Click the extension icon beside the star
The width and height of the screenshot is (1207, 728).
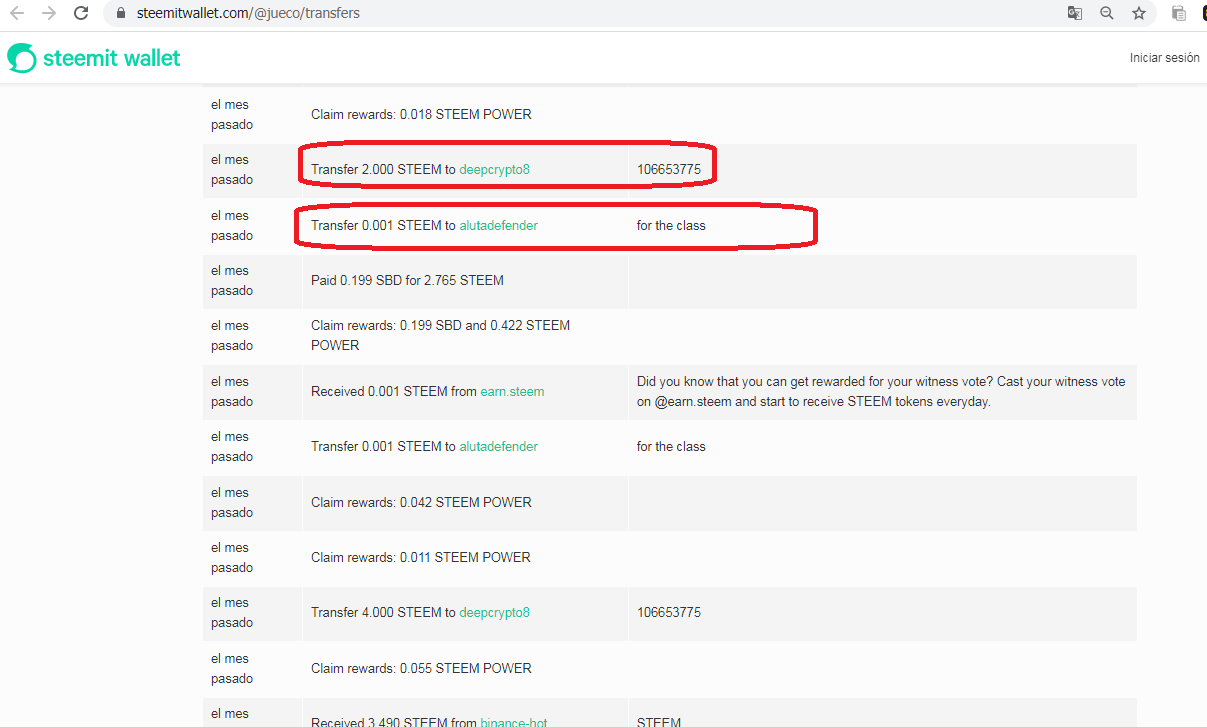[1179, 13]
